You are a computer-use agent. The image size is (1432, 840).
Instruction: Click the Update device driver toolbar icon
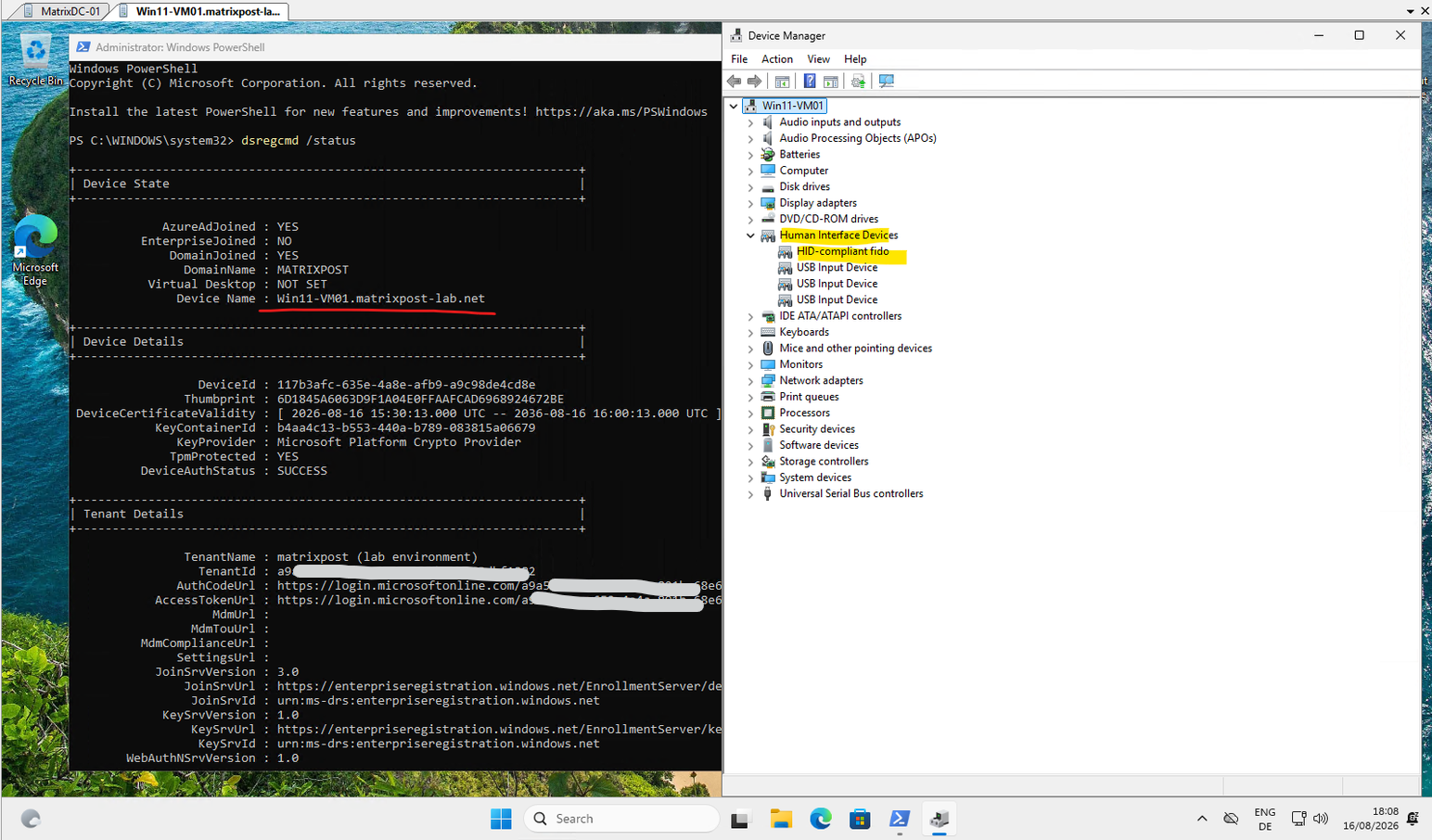tap(859, 82)
